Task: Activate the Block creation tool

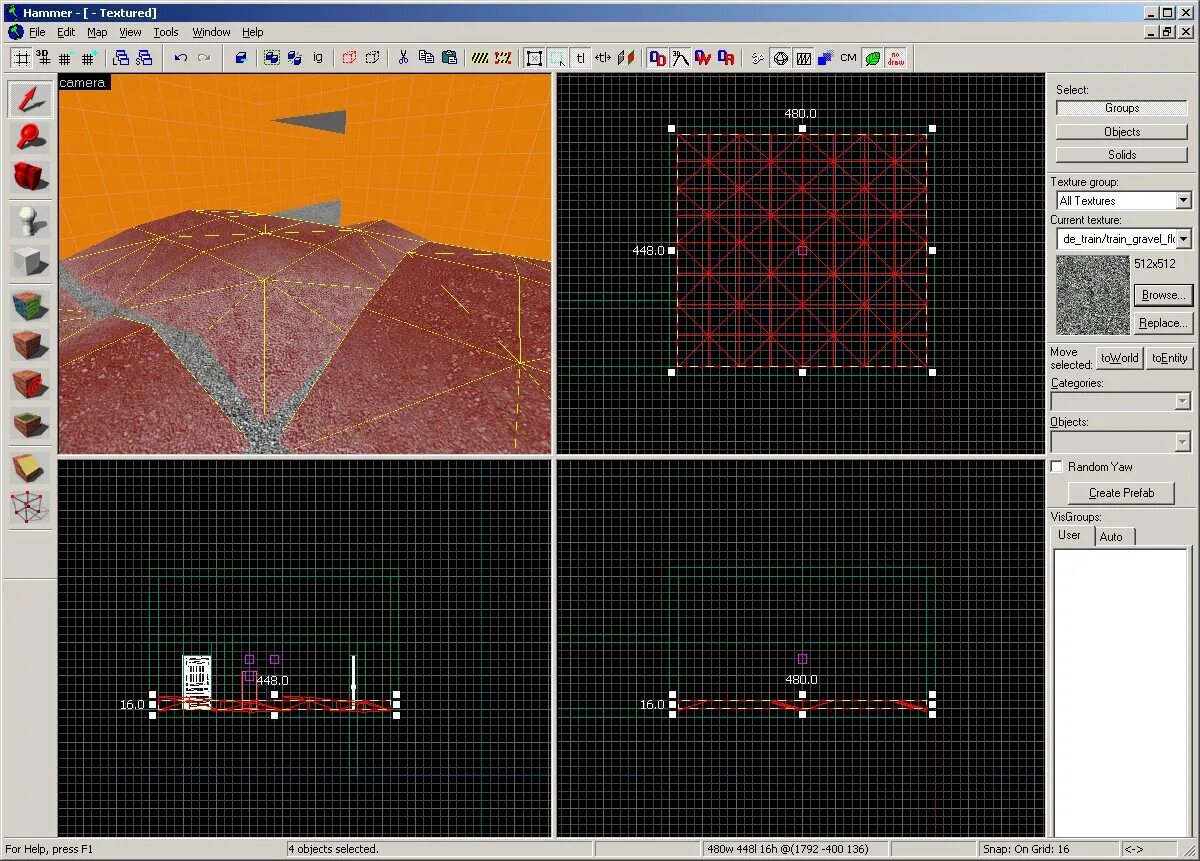Action: (28, 255)
